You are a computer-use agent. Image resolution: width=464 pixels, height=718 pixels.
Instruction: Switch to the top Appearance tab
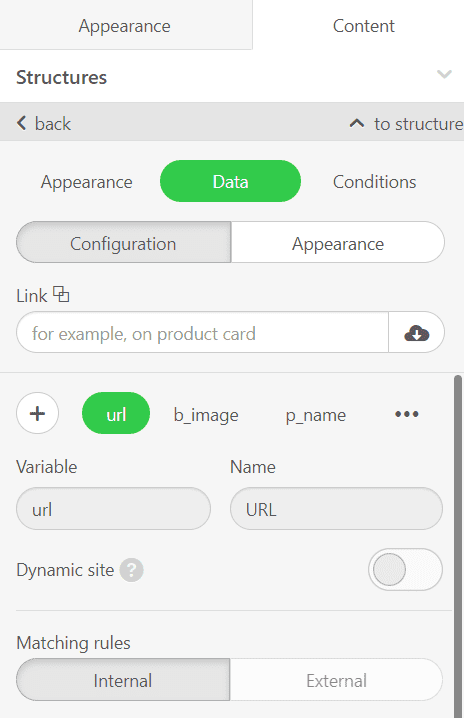point(125,26)
